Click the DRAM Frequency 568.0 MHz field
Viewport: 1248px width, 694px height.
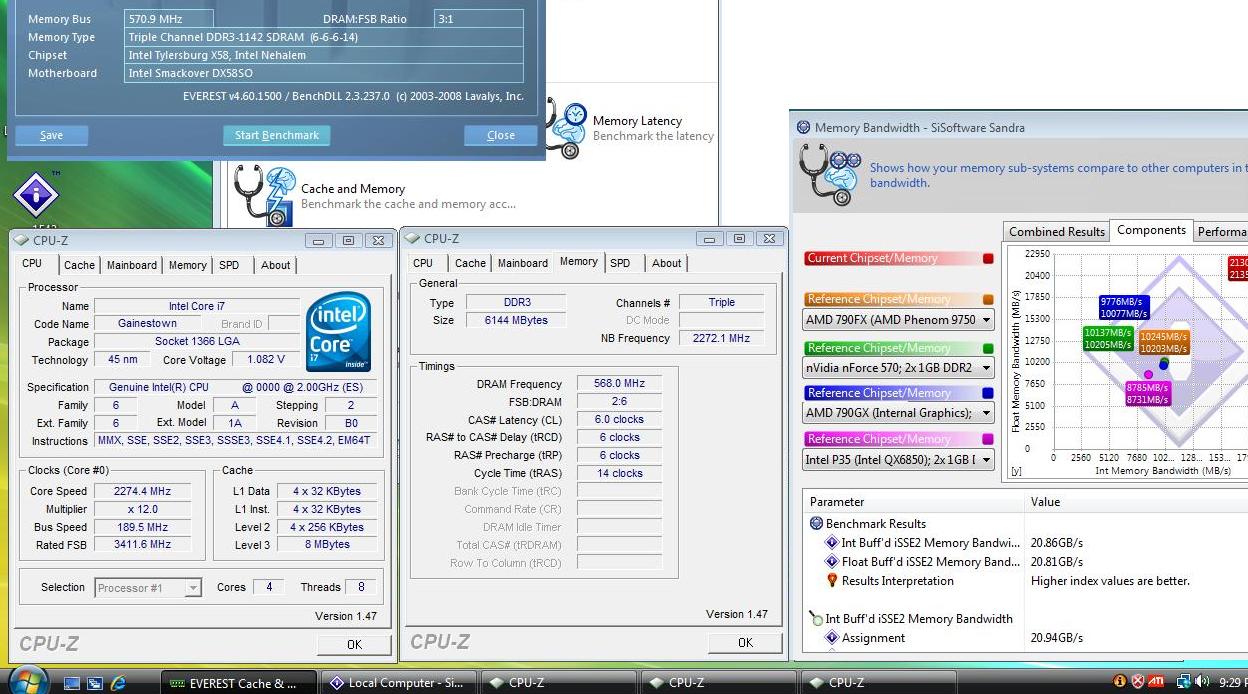click(x=619, y=383)
